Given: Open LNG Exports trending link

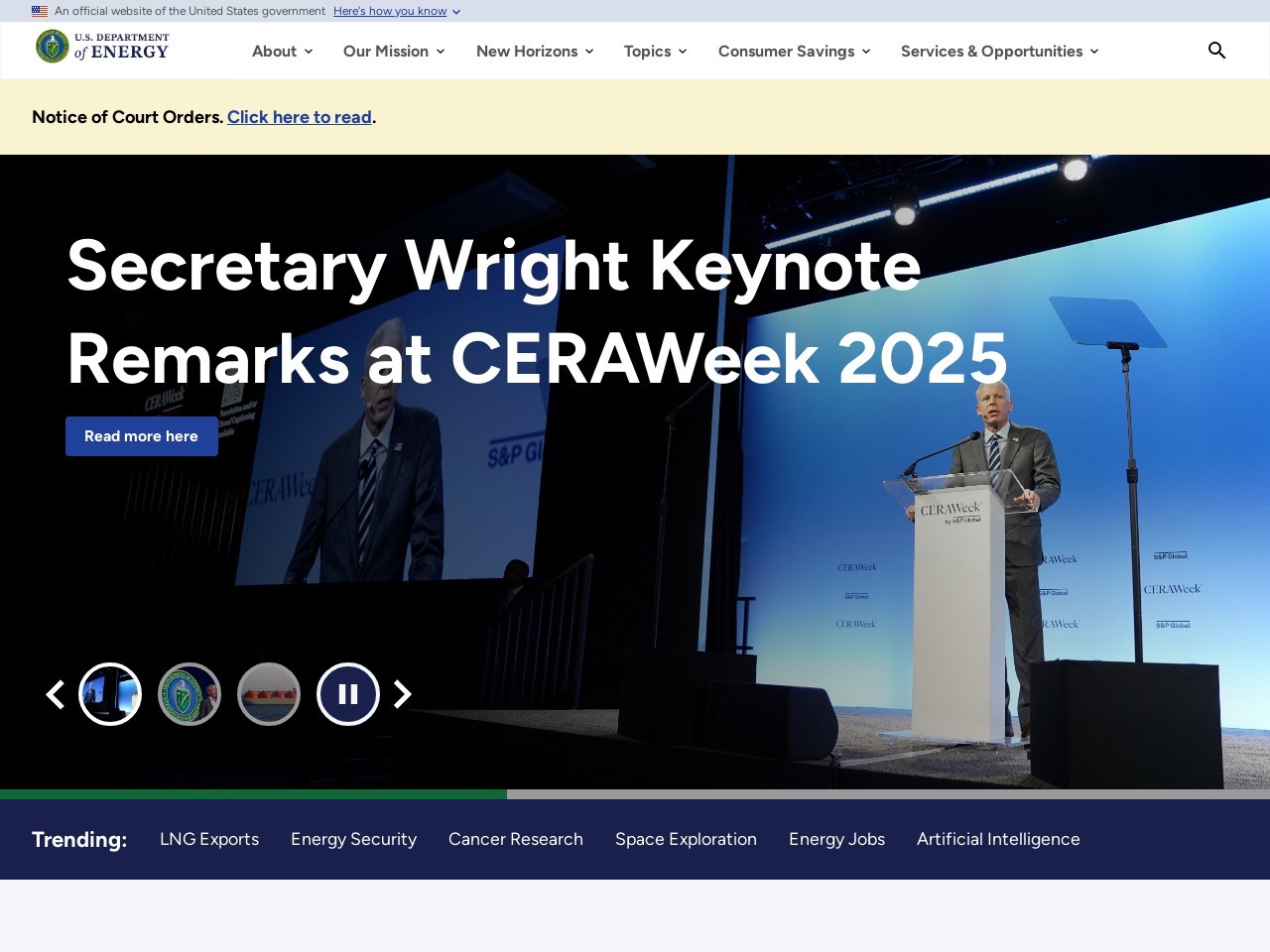Looking at the screenshot, I should click(x=209, y=839).
